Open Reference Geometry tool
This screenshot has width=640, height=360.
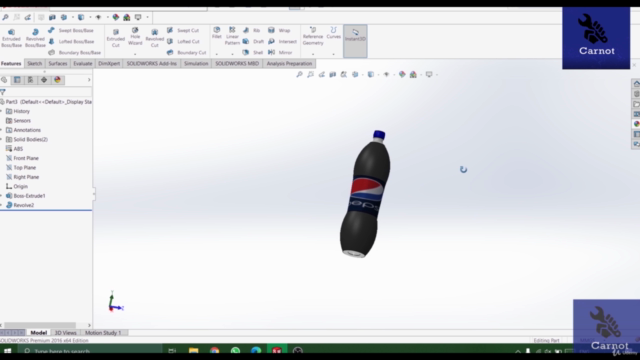tap(313, 36)
